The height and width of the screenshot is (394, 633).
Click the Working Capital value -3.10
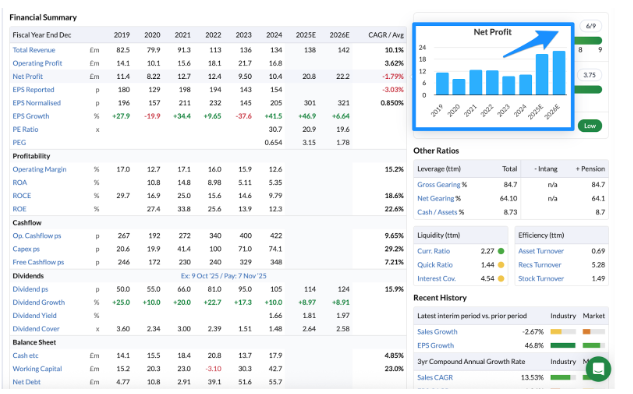[214, 369]
